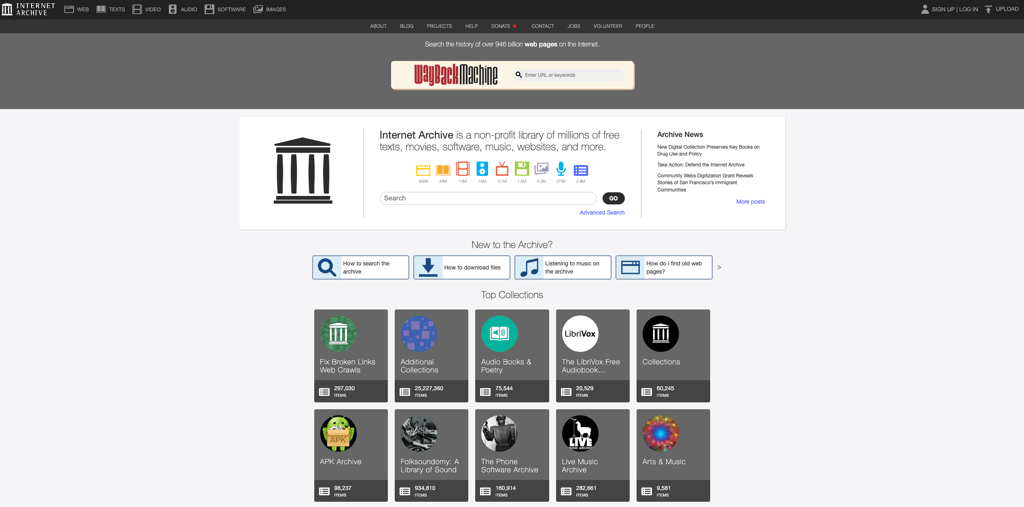This screenshot has height=507, width=1024.
Task: Read the Drug Use and Policy collection news post
Action: point(709,150)
